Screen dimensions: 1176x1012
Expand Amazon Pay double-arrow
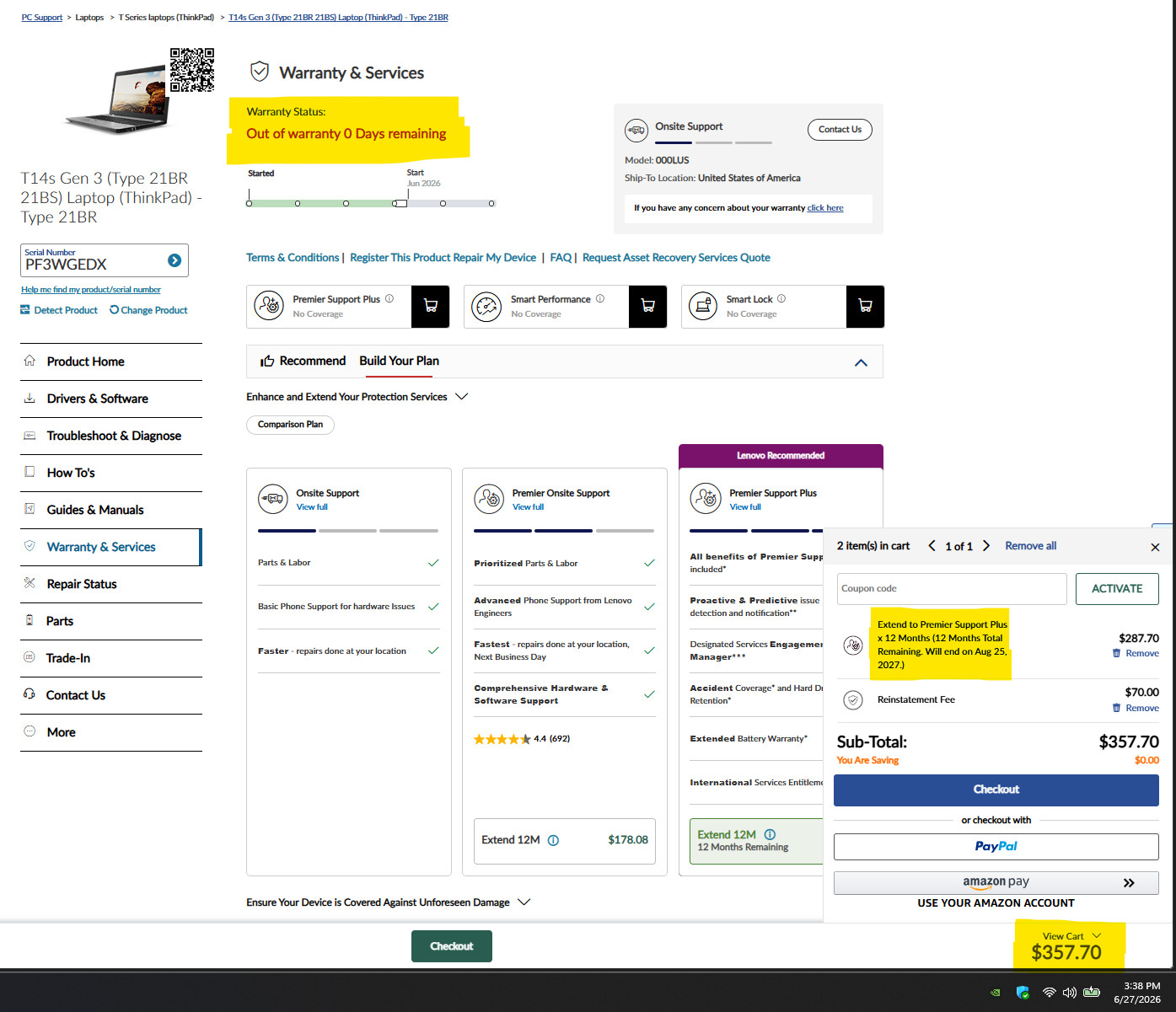click(x=1129, y=882)
